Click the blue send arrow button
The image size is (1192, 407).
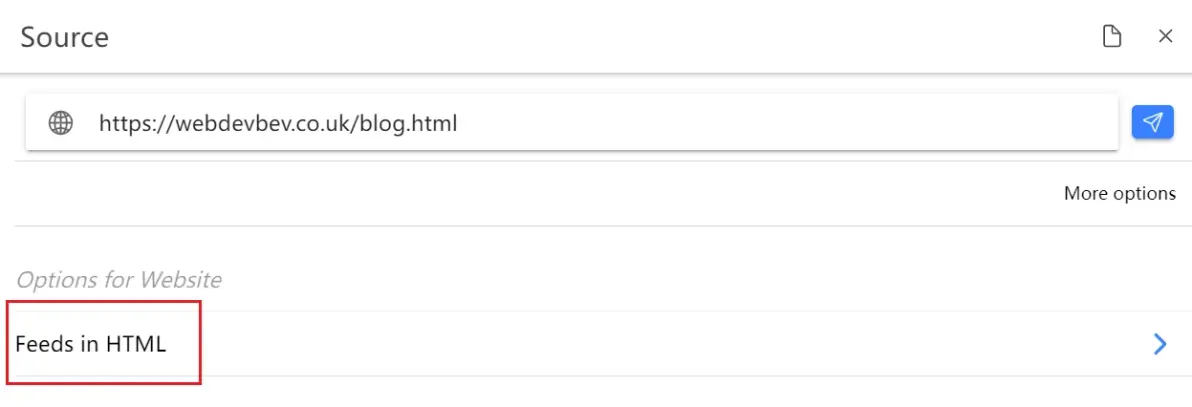click(1152, 122)
